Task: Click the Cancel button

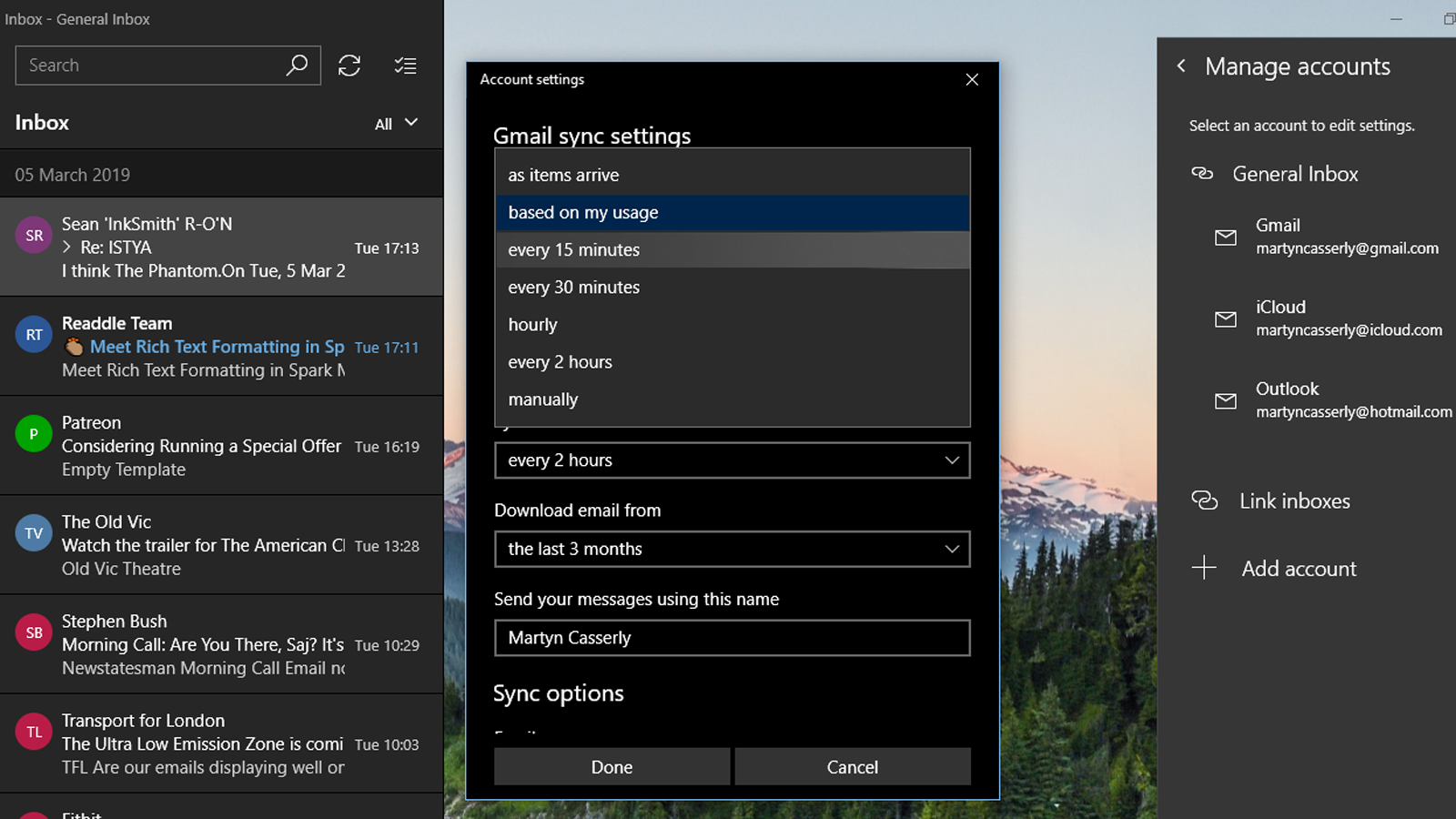Action: pyautogui.click(x=853, y=766)
